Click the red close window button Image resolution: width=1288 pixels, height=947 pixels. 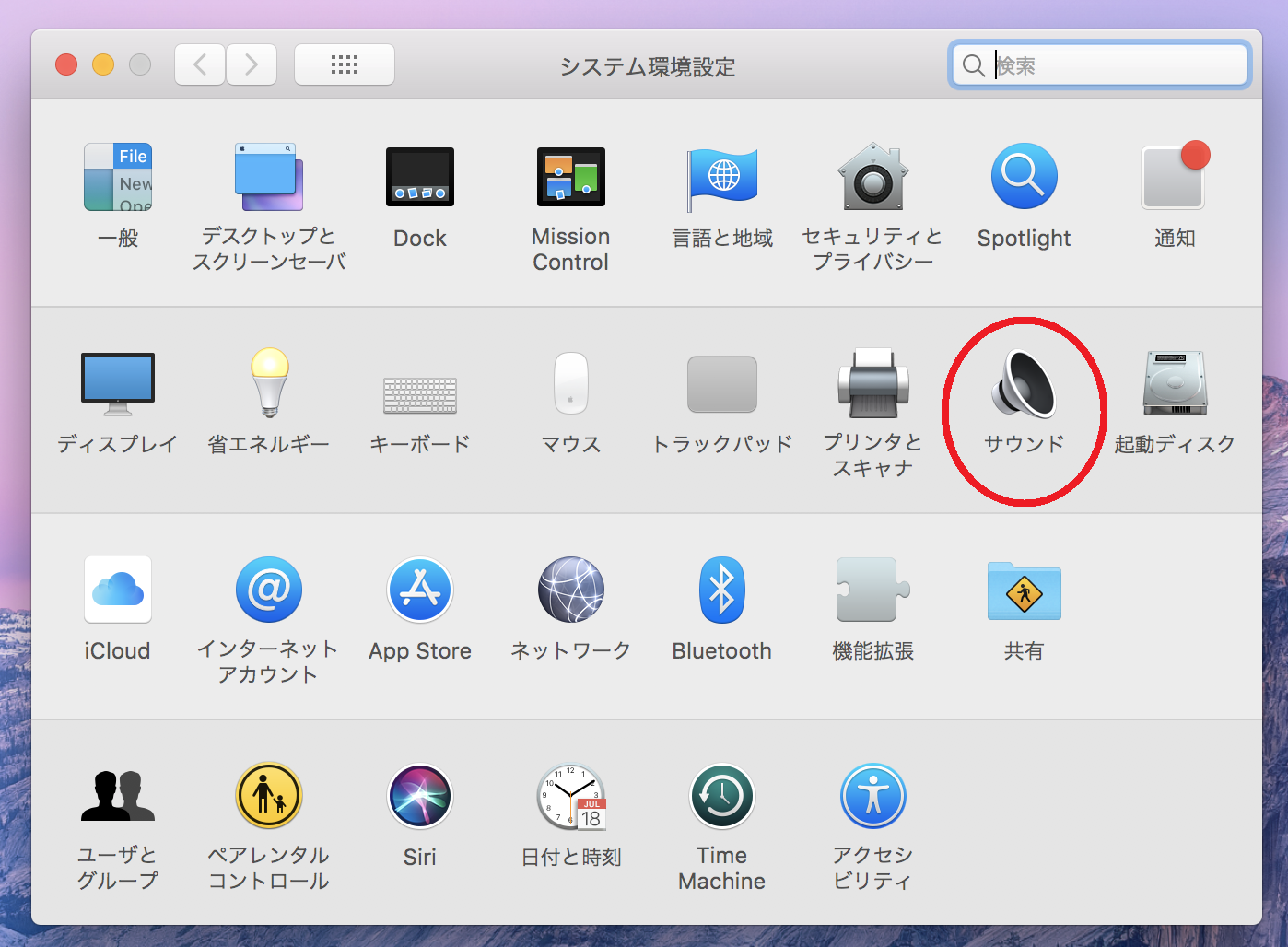[x=66, y=64]
